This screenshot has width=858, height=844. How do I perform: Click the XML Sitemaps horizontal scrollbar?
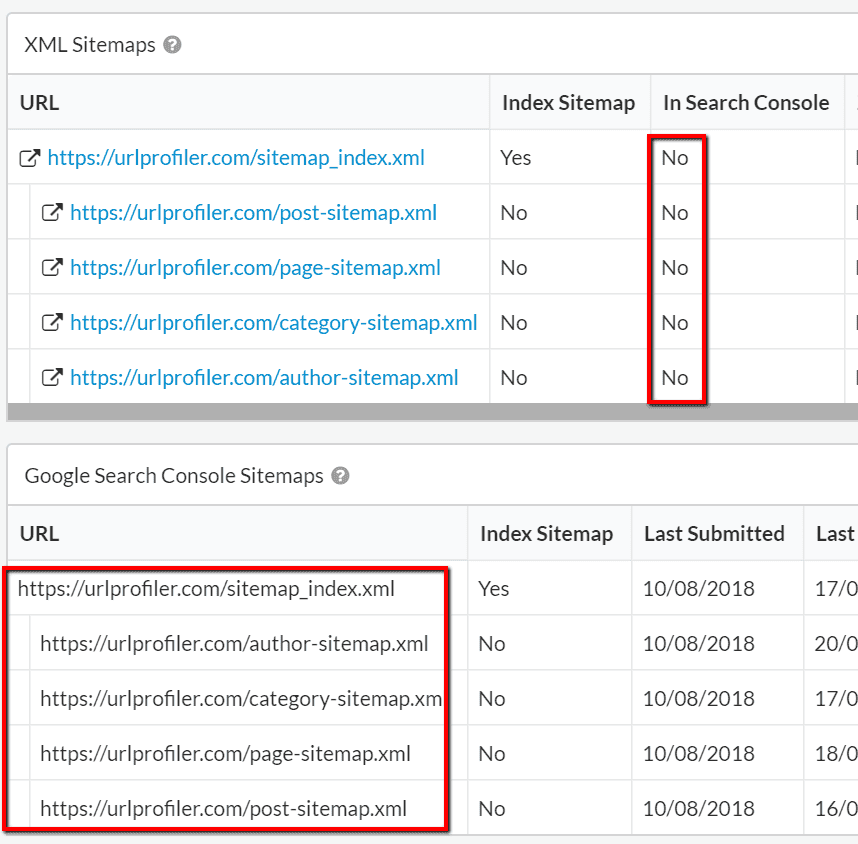432,412
